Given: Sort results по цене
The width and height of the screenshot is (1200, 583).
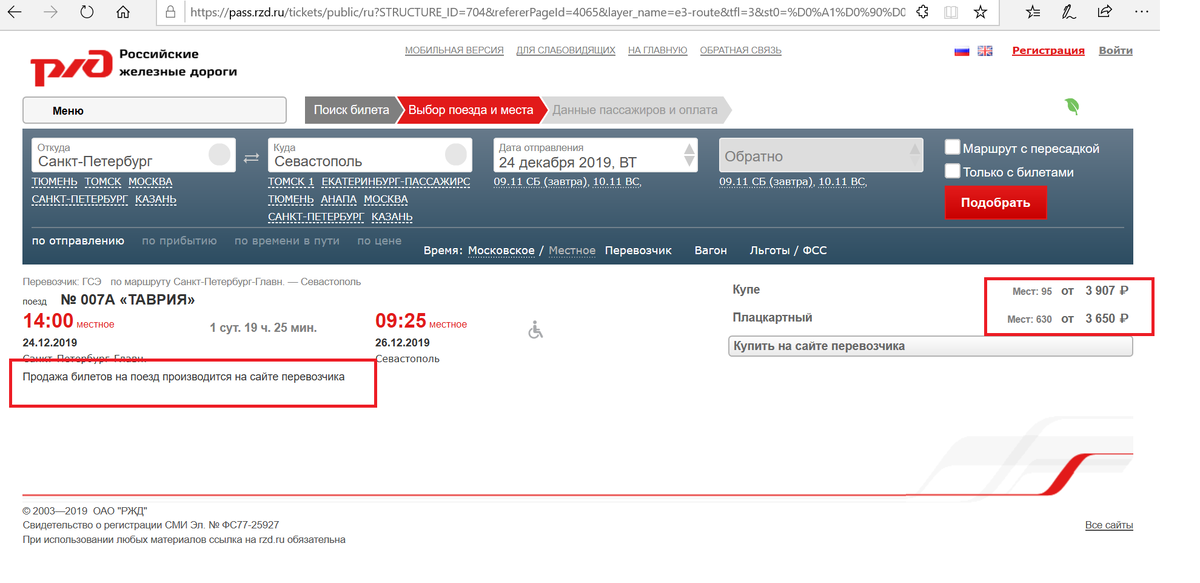Looking at the screenshot, I should click(x=379, y=241).
